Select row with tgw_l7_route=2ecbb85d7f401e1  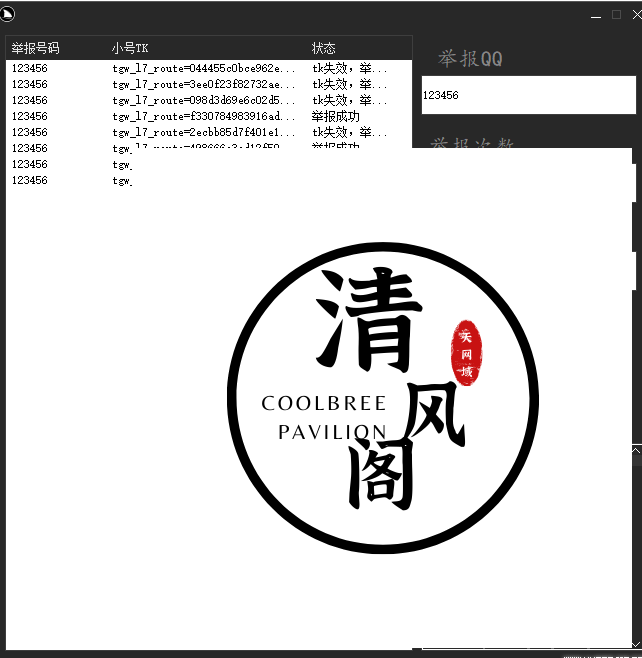coord(209,132)
